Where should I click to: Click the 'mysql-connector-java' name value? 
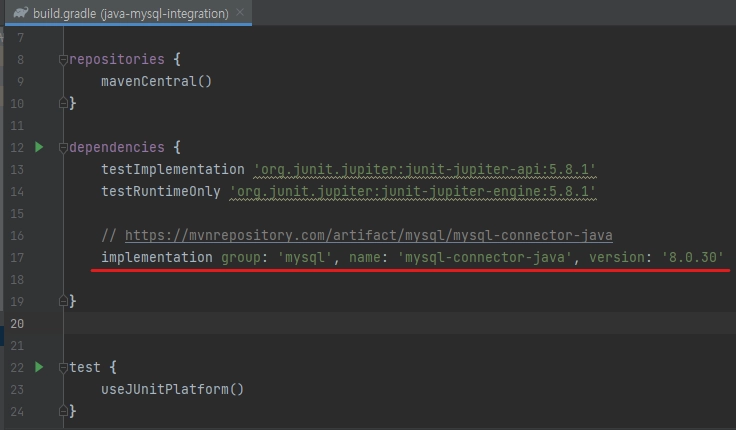coord(485,257)
